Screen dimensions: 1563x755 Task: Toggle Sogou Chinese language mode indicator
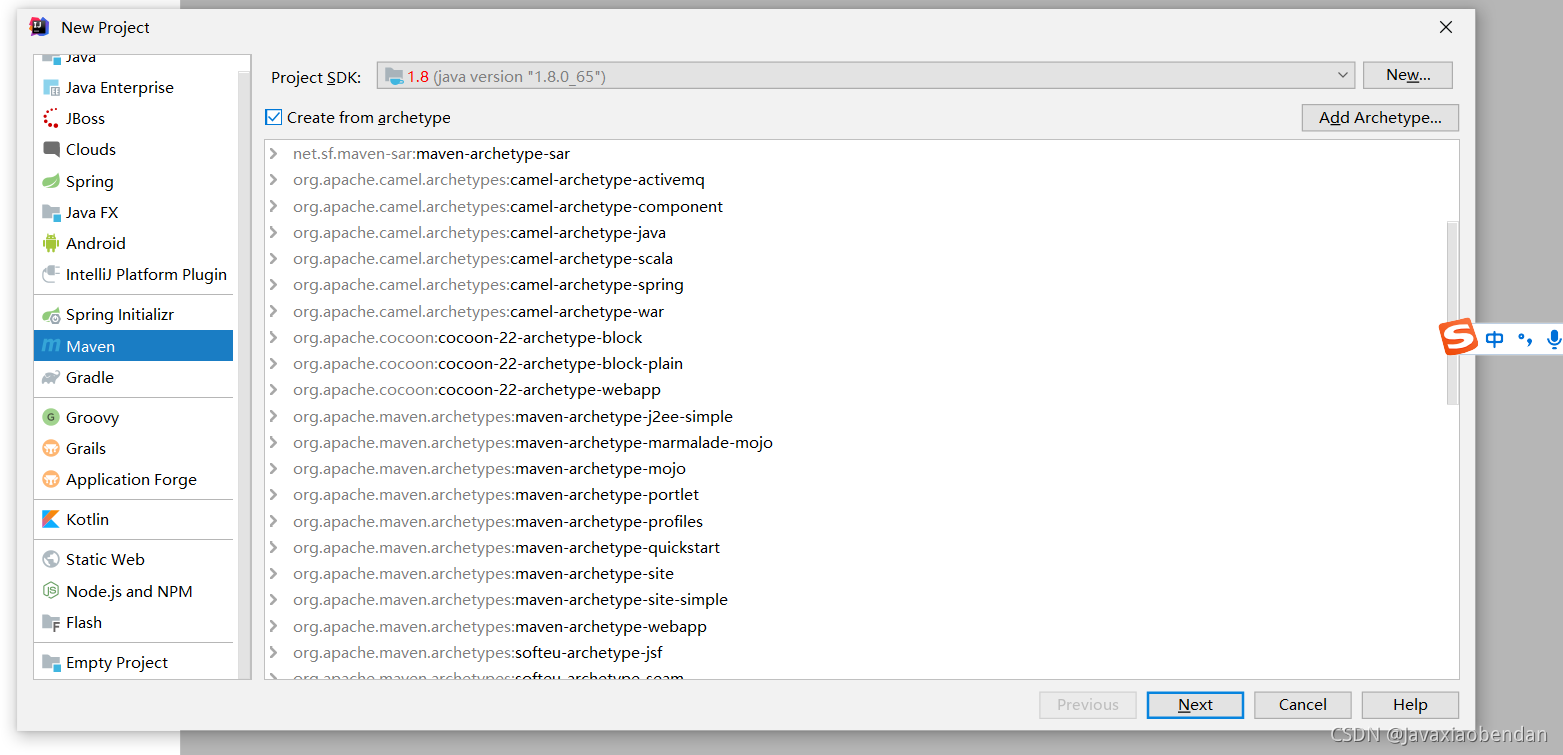[1495, 340]
